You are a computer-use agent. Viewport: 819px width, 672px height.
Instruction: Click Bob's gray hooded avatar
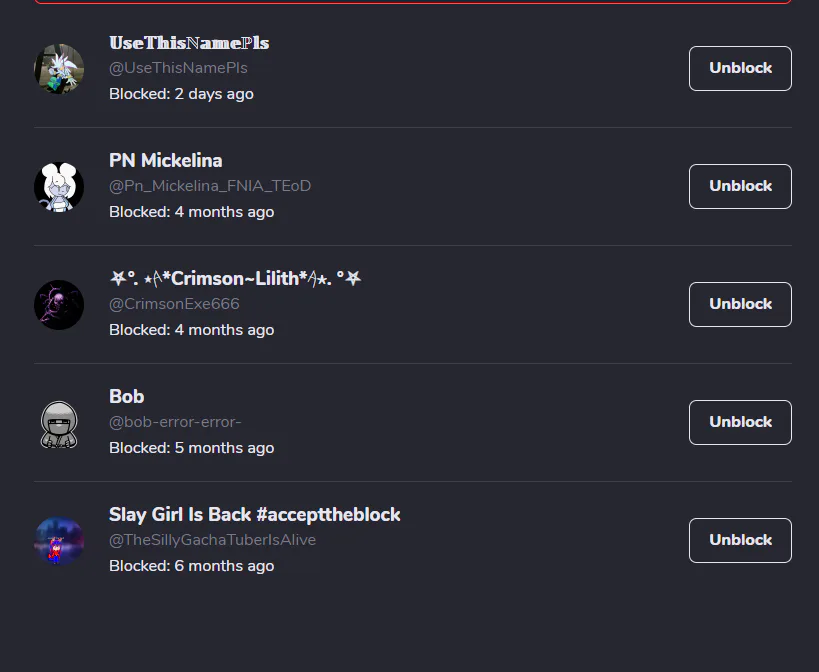click(x=59, y=423)
